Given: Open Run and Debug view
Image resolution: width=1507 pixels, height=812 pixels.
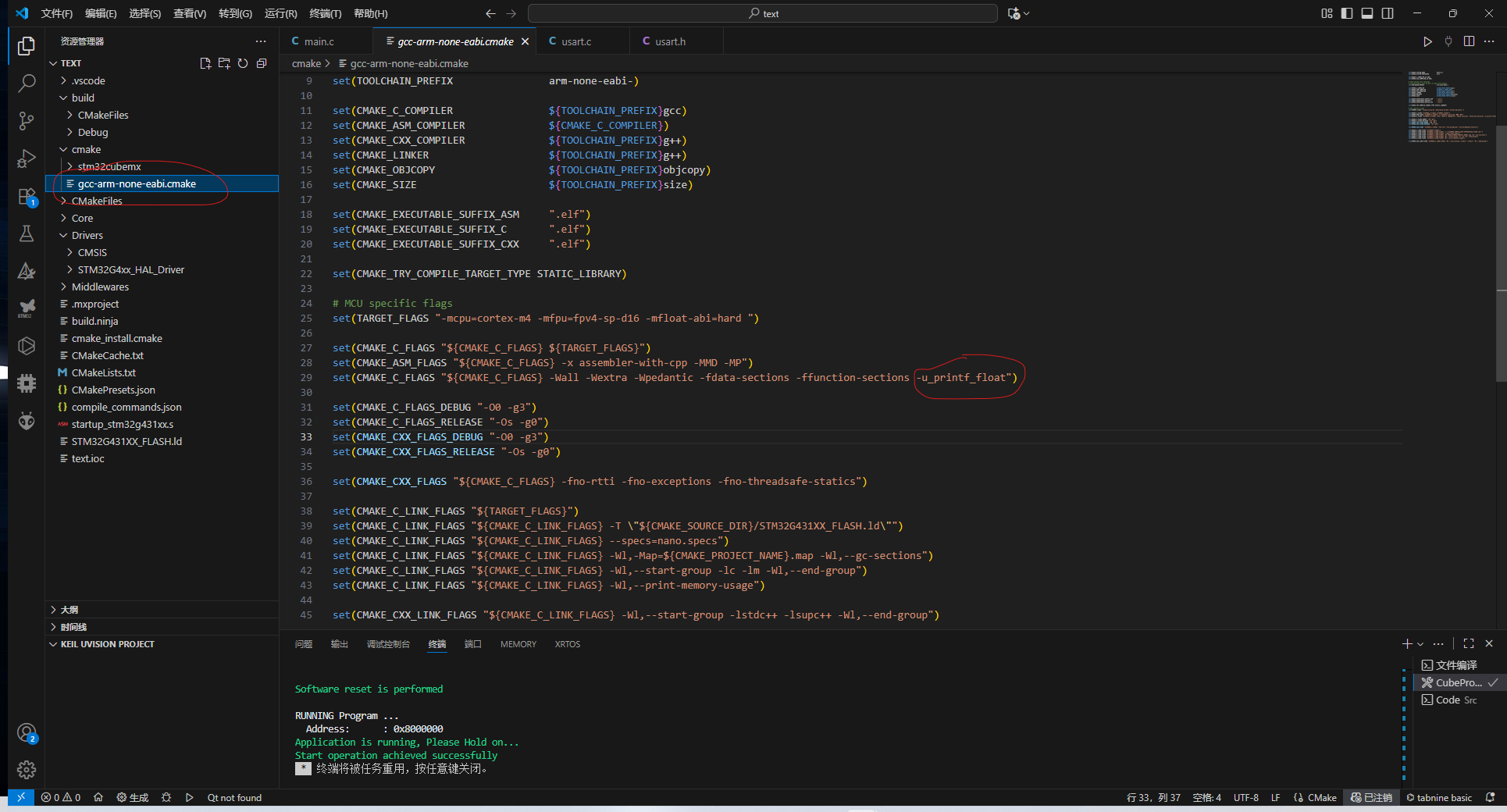Looking at the screenshot, I should (27, 158).
